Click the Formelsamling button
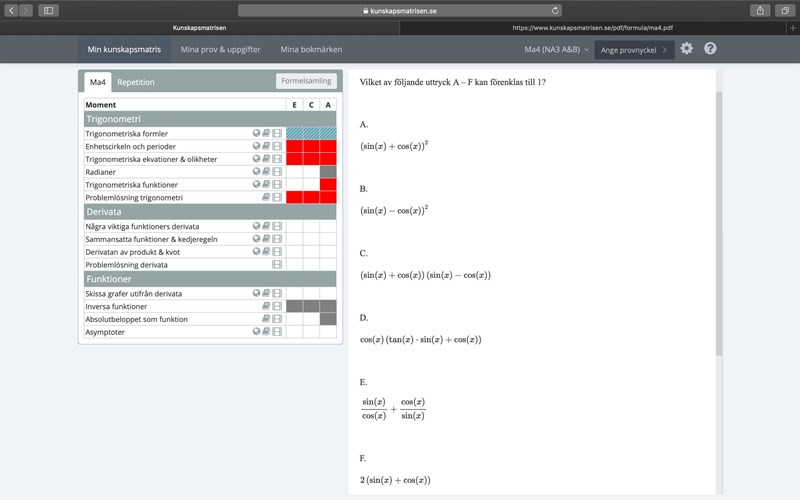 306,81
